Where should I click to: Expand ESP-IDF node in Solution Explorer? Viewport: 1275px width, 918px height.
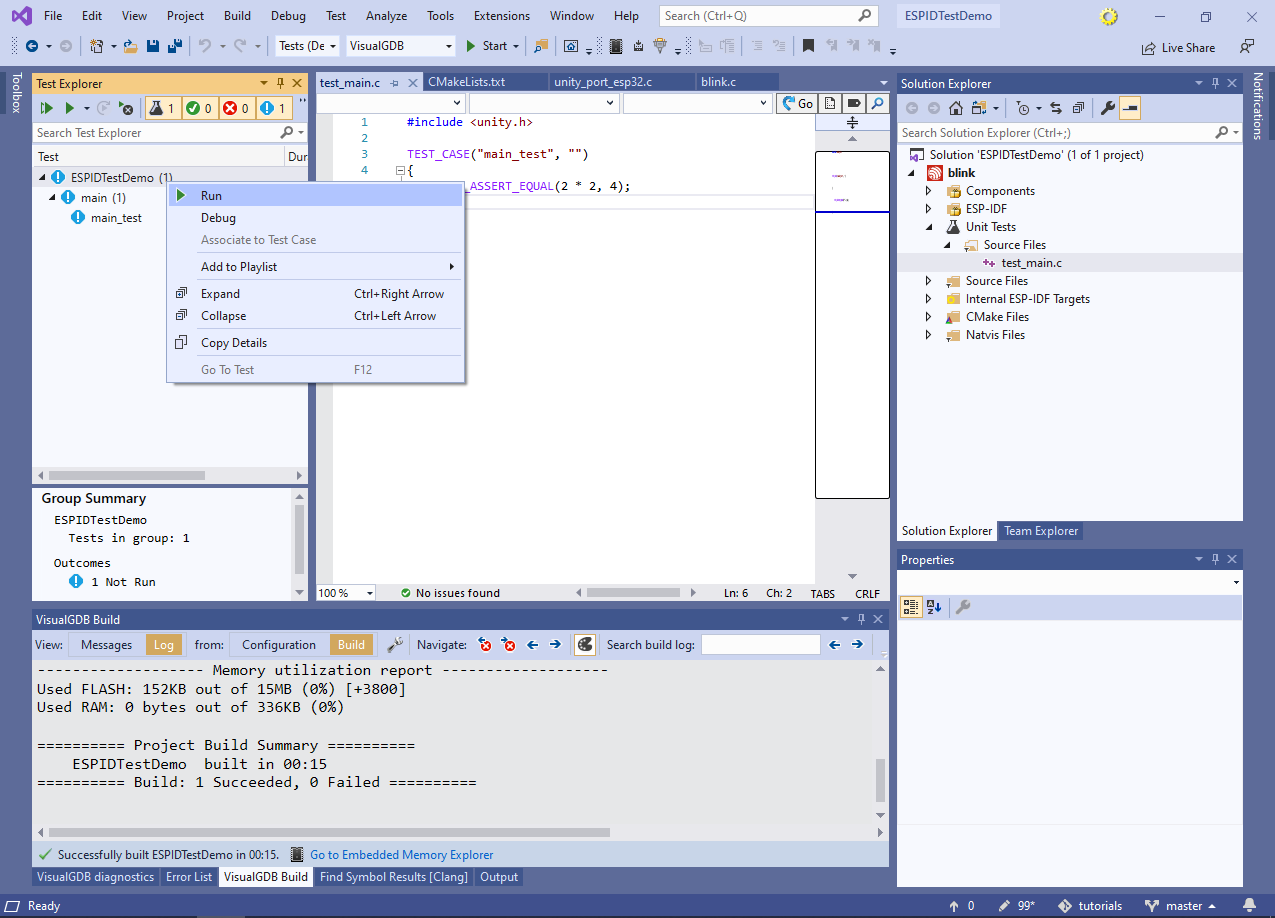928,209
